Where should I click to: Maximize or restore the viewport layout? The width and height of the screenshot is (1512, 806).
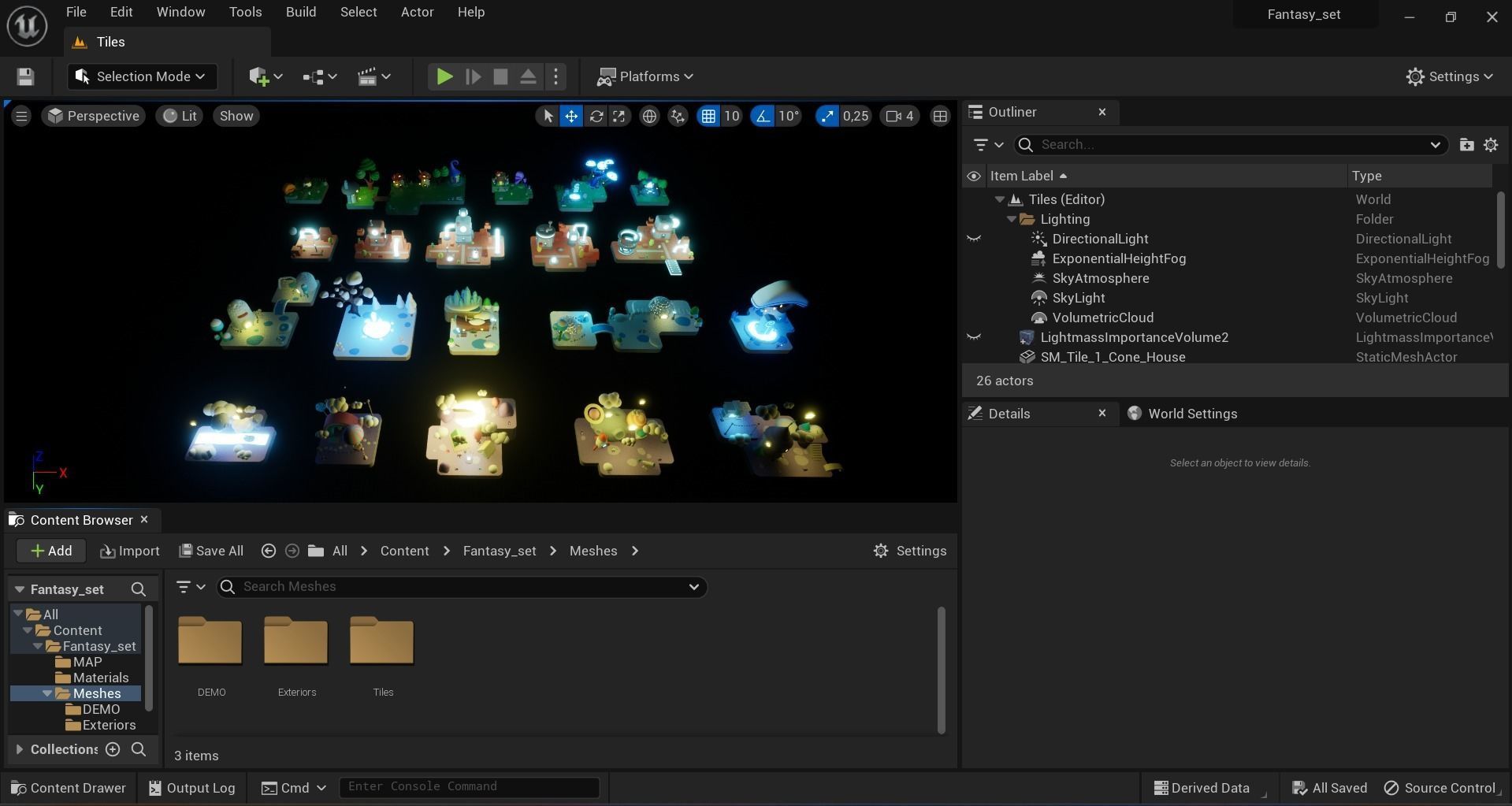point(940,117)
